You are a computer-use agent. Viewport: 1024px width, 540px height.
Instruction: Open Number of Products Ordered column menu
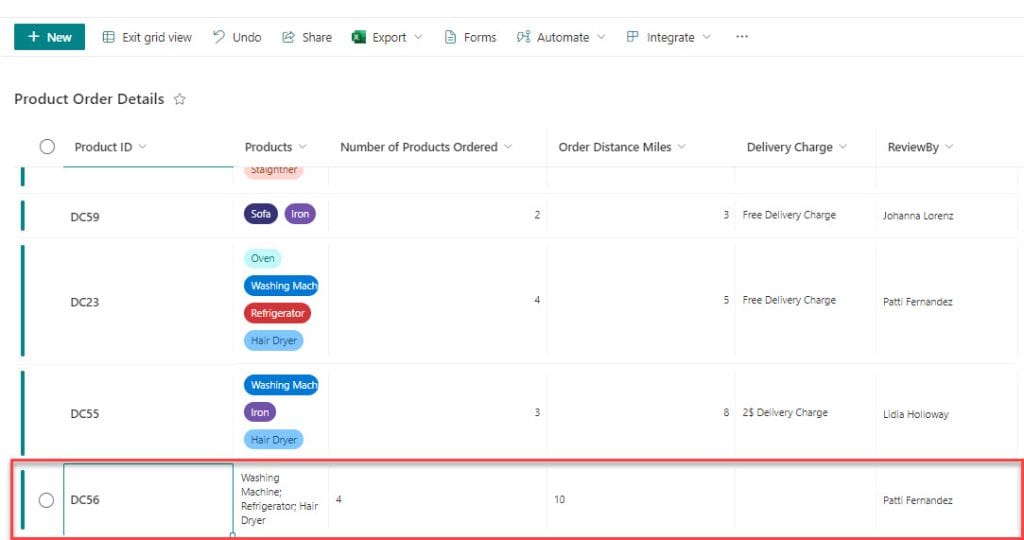pos(507,147)
